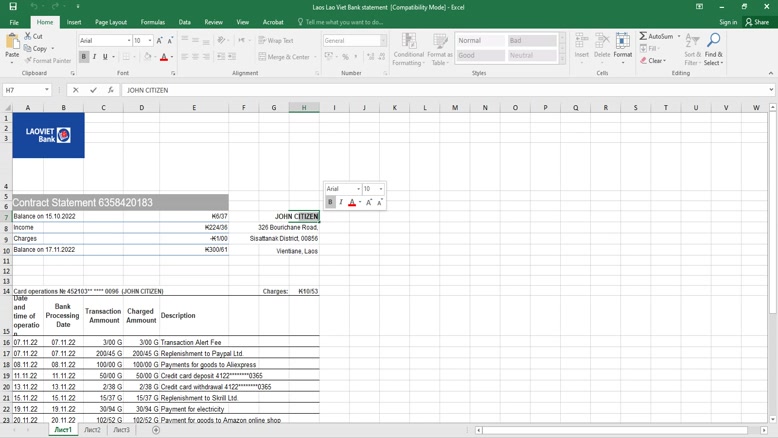Click the Insert Function fx icon

pyautogui.click(x=111, y=90)
